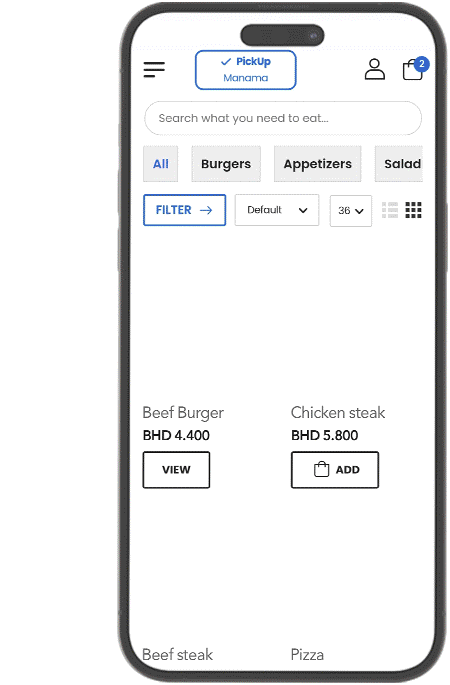
Task: Click VIEW button for Beef Burger
Action: [x=176, y=470]
